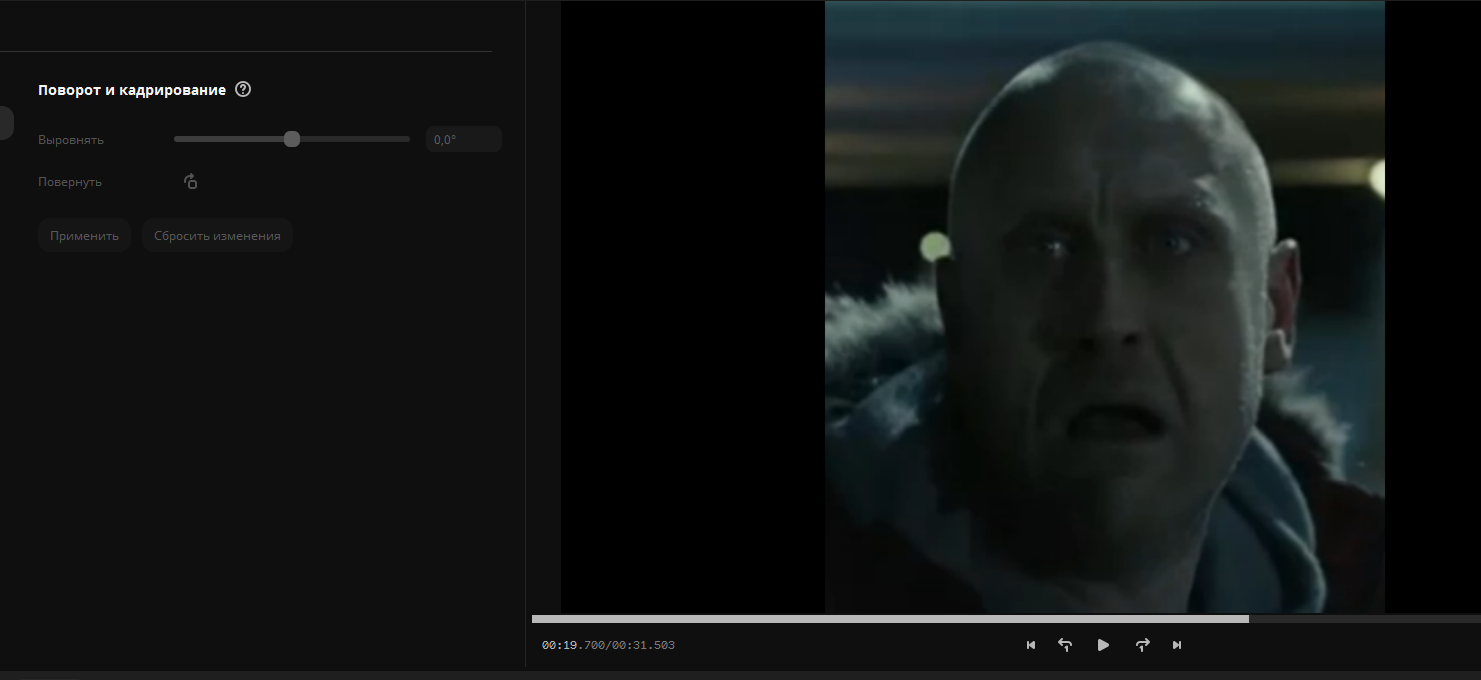Click the playback progress bar
The height and width of the screenshot is (680, 1481).
pyautogui.click(x=1006, y=619)
